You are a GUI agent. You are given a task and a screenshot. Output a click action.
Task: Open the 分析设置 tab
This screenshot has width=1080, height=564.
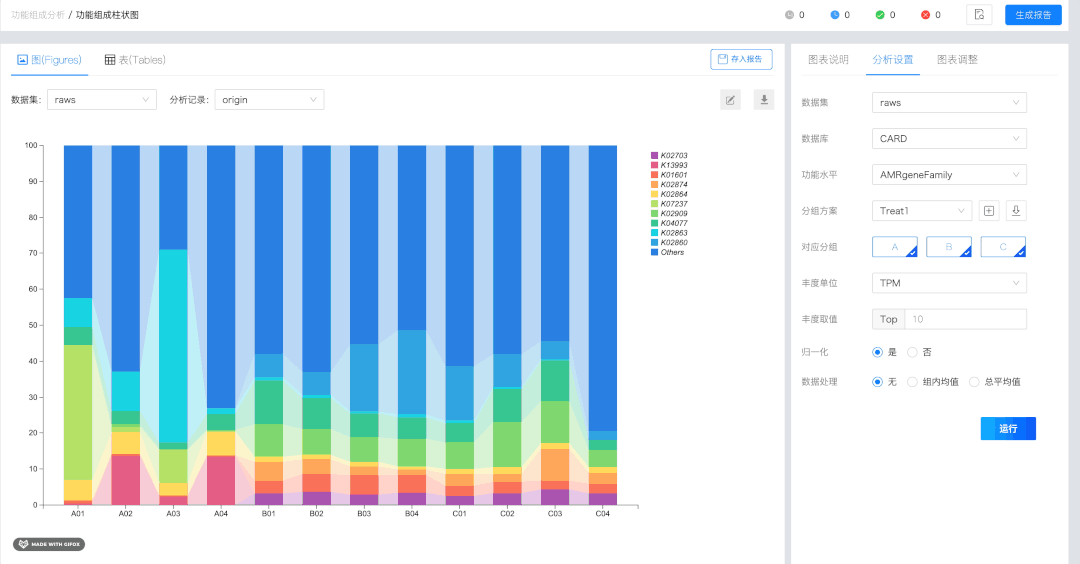click(893, 60)
